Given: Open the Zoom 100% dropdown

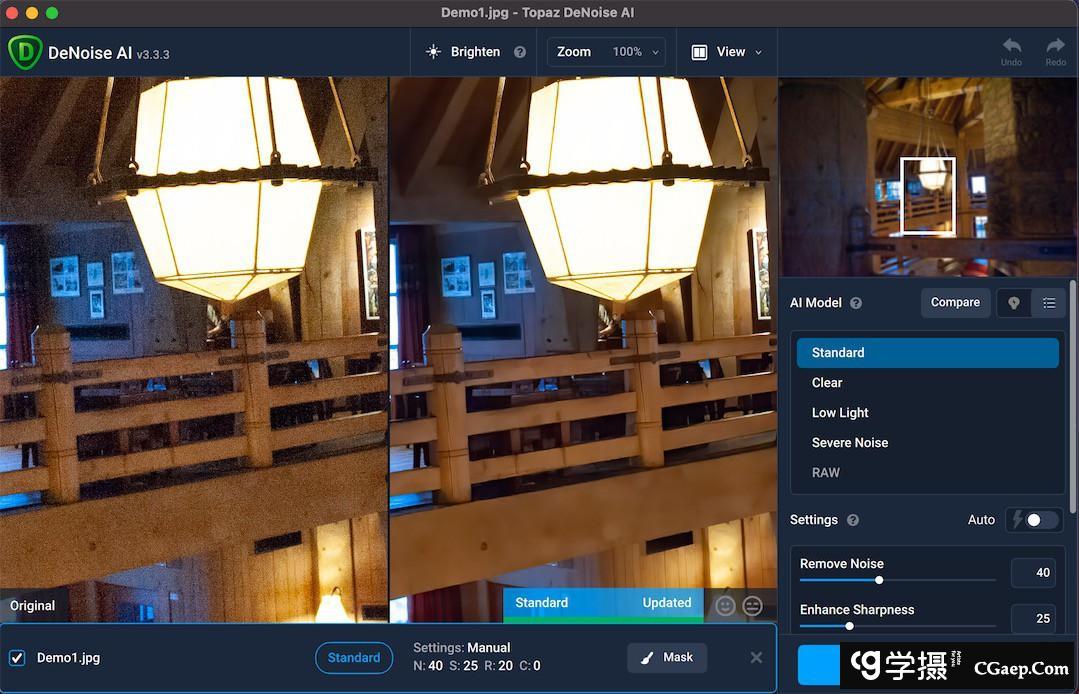Looking at the screenshot, I should [x=606, y=52].
